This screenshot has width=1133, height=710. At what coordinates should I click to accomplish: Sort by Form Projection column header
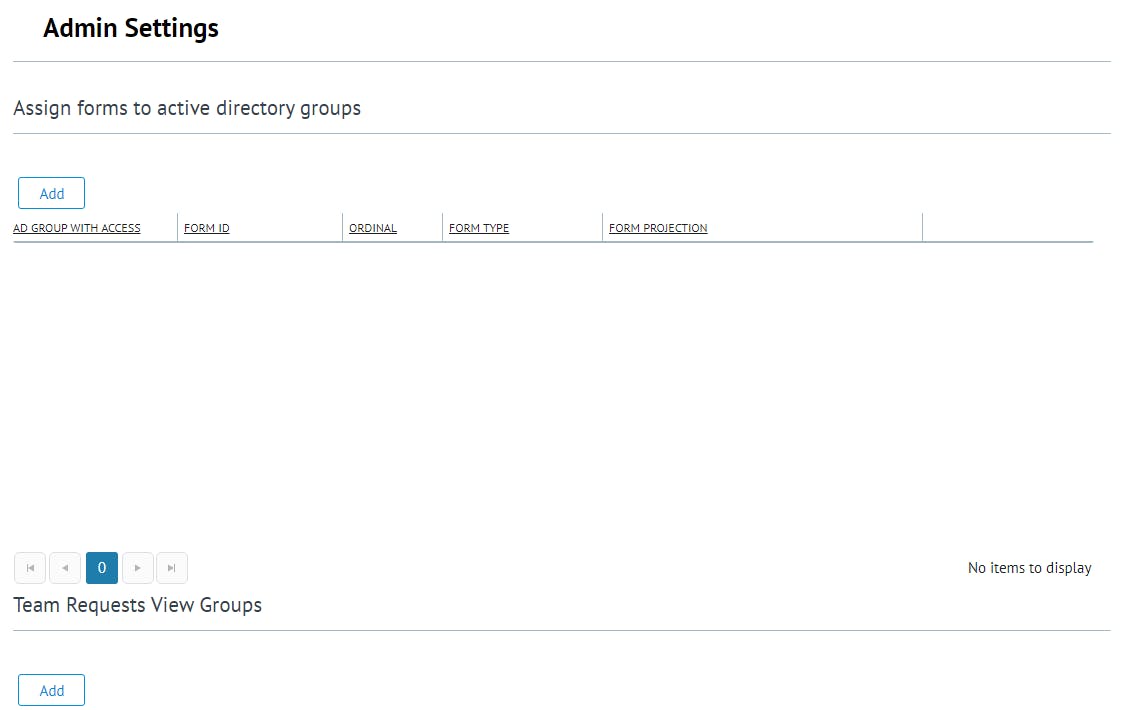pos(658,228)
